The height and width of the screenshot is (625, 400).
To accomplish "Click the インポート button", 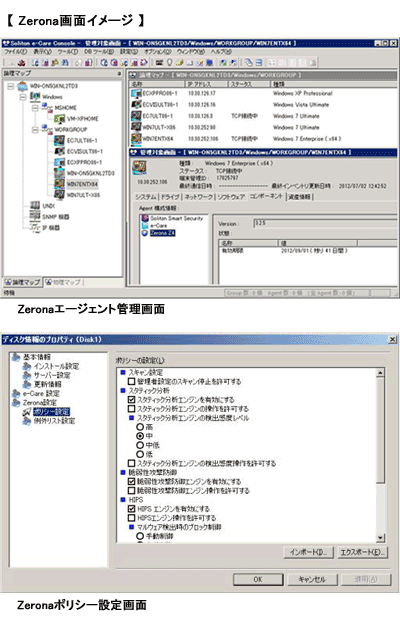I will tap(308, 552).
